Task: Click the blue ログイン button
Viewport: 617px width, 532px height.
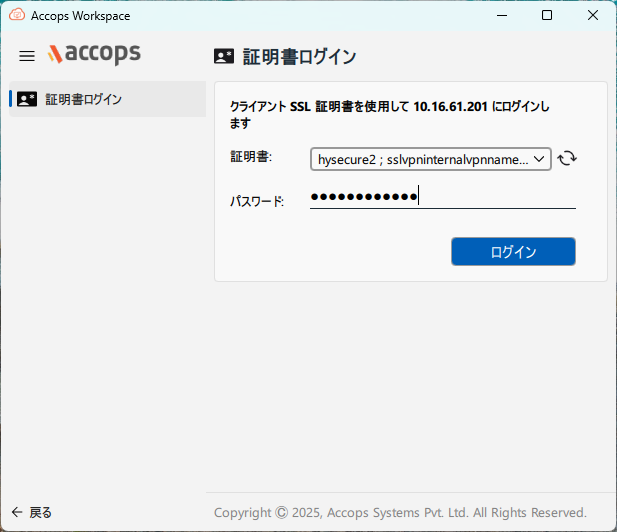Action: tap(513, 251)
